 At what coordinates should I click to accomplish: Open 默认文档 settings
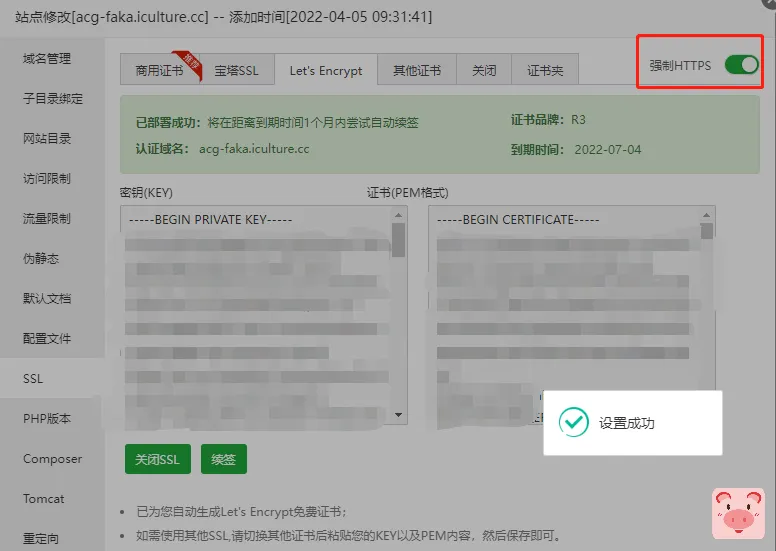click(47, 299)
